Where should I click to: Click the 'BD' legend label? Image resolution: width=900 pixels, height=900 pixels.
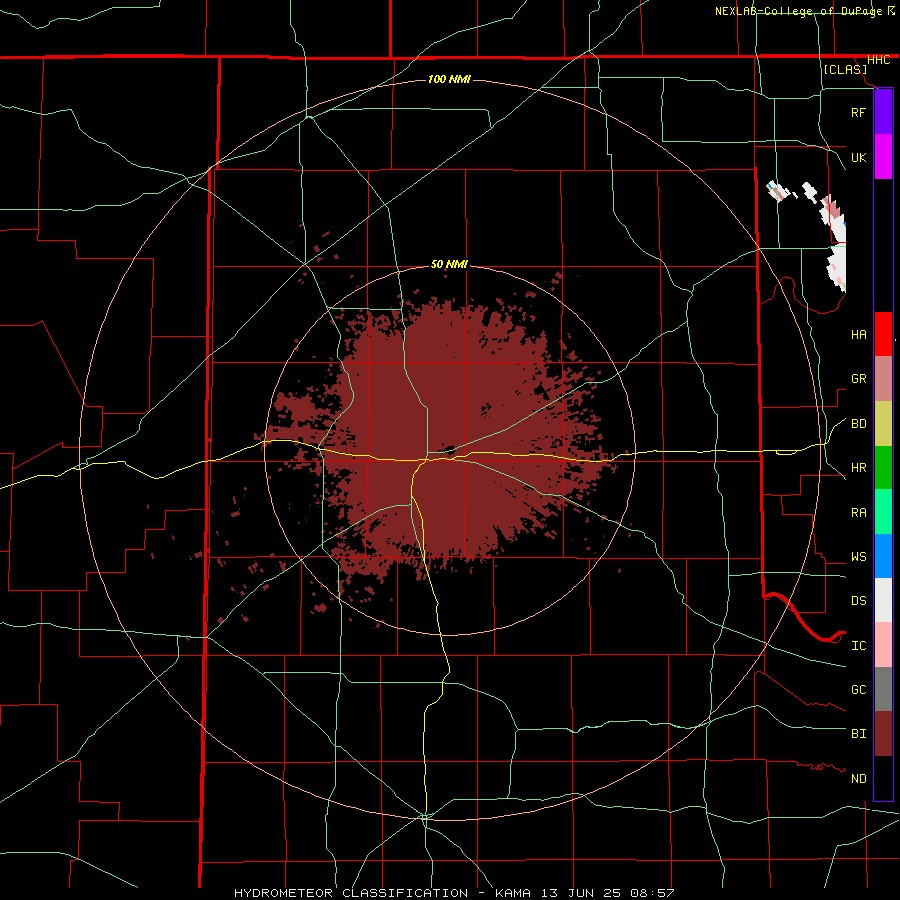[858, 424]
